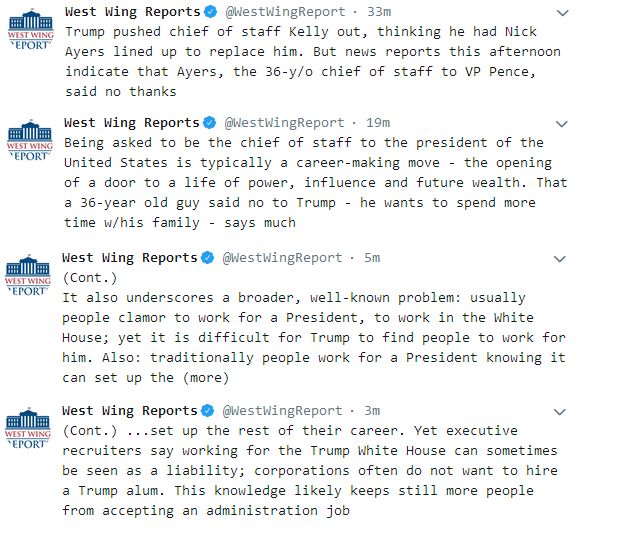623x539 pixels.
Task: Expand the options chevron on the 19m tweet
Action: (562, 123)
